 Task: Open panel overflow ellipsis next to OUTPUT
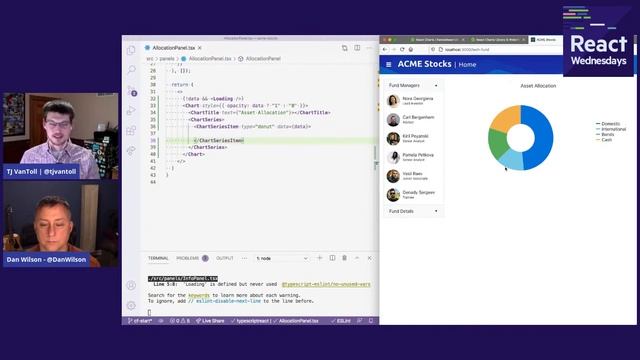(x=244, y=258)
